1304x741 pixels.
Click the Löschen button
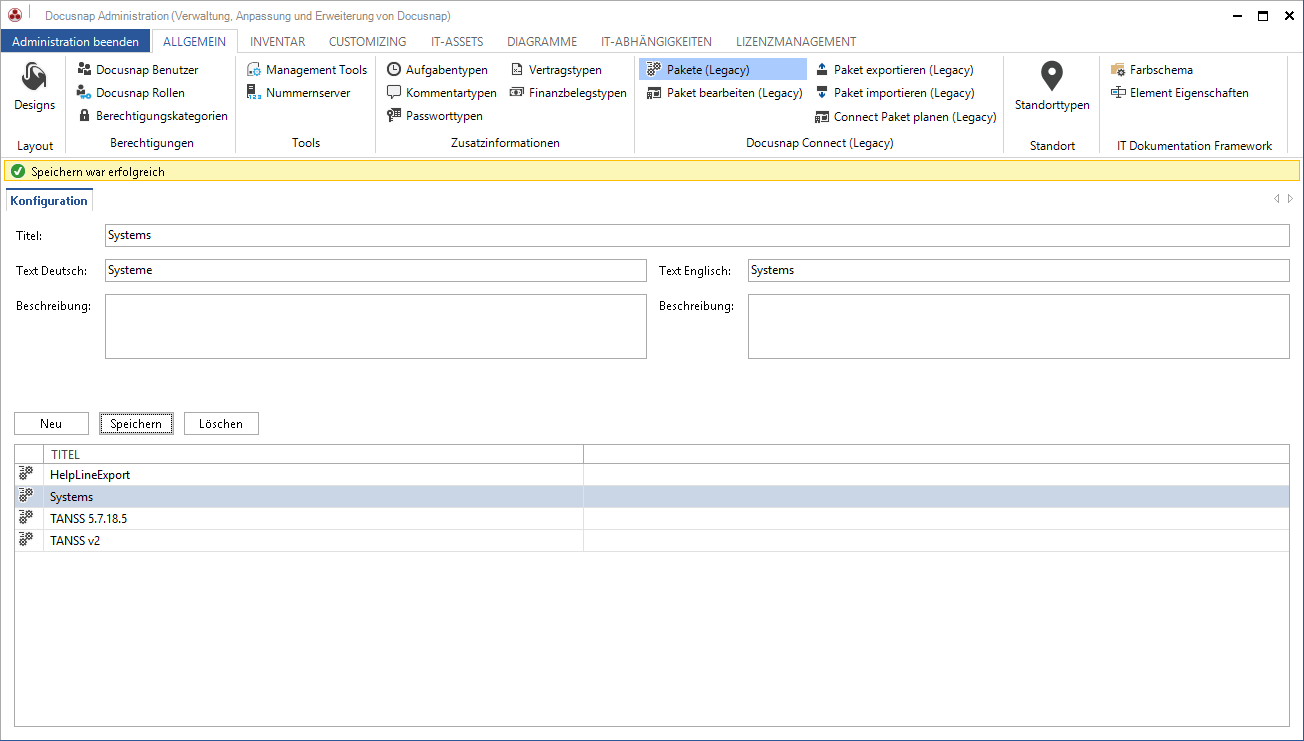[x=221, y=424]
